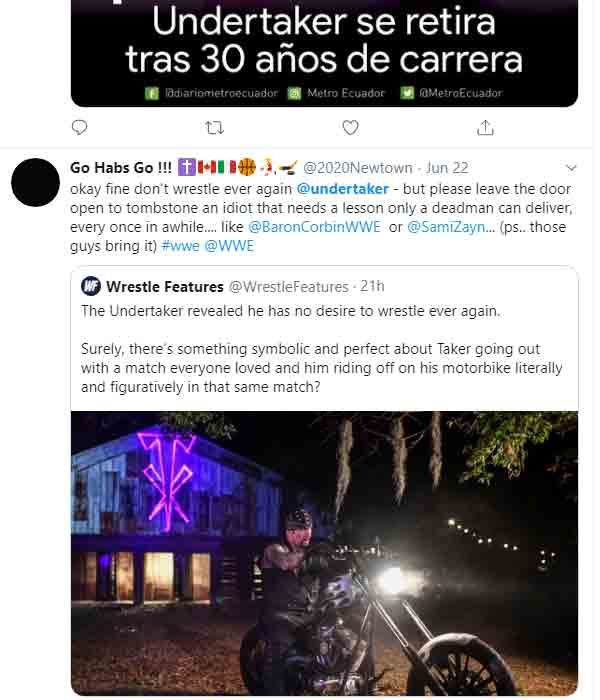Open the @BaronCorbinWWE mention link

tap(314, 227)
